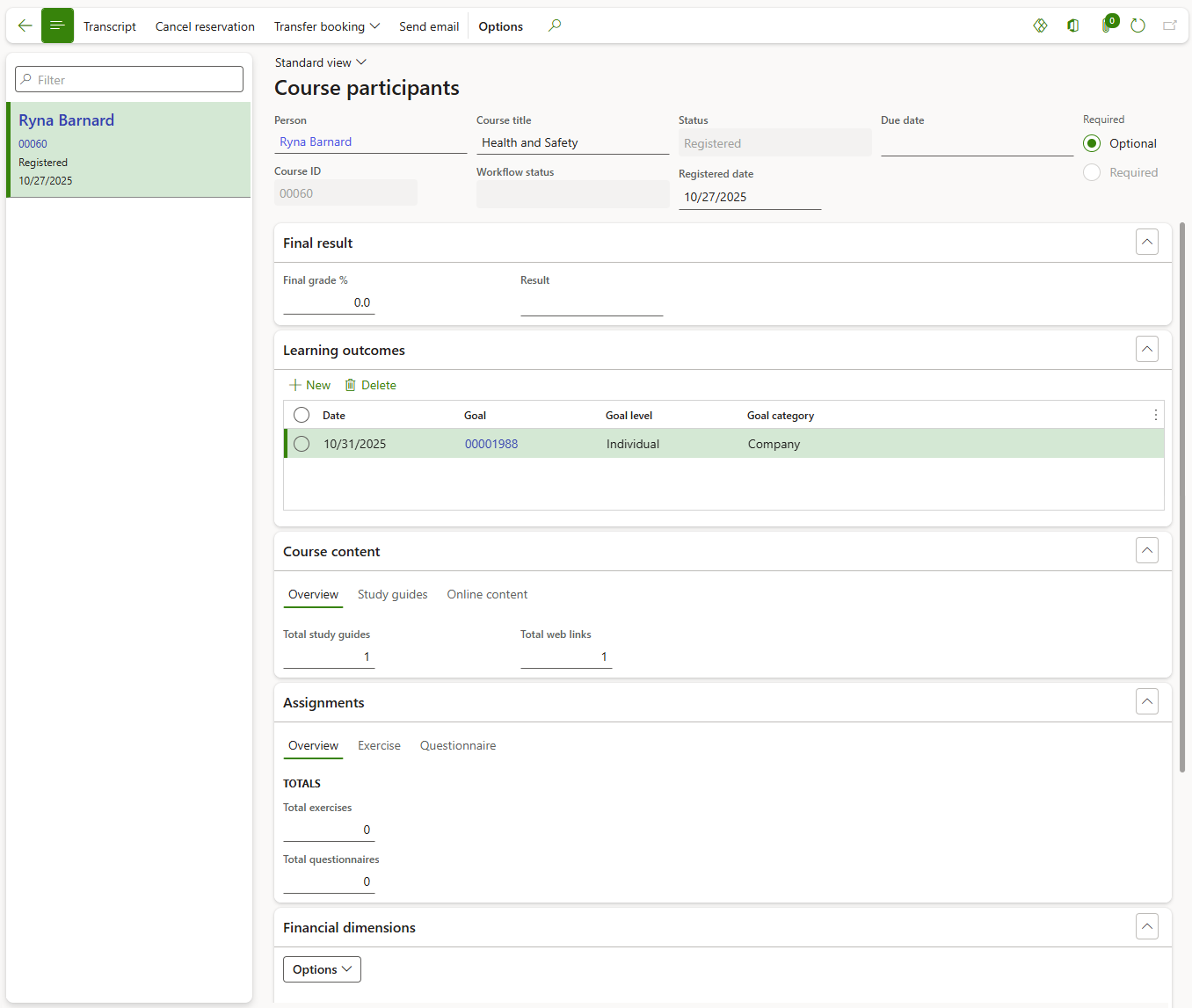This screenshot has width=1192, height=1008.
Task: Click the Filter input field
Action: click(x=129, y=79)
